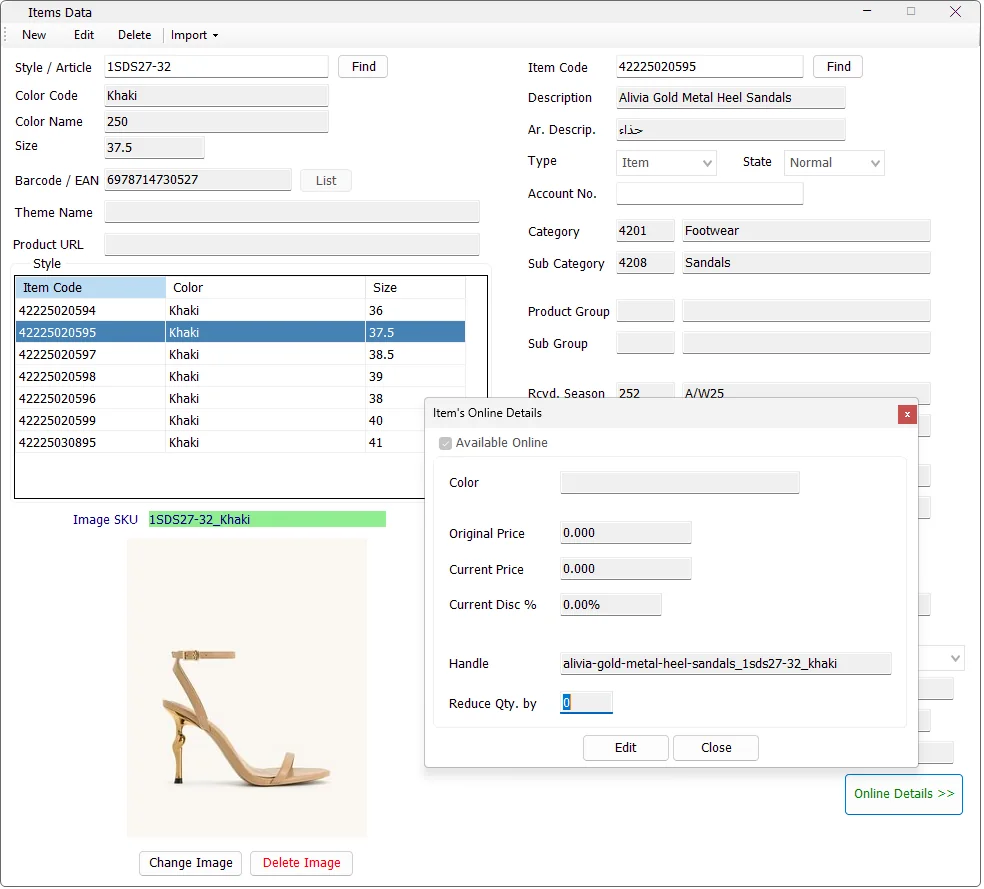The height and width of the screenshot is (889, 984).
Task: Open the Online Details >> button
Action: [x=905, y=795]
